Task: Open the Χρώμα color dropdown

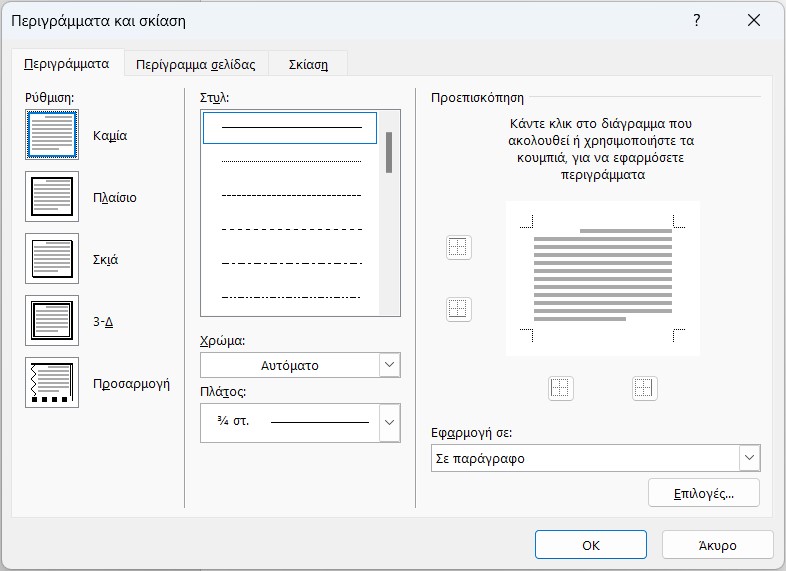Action: [x=300, y=365]
